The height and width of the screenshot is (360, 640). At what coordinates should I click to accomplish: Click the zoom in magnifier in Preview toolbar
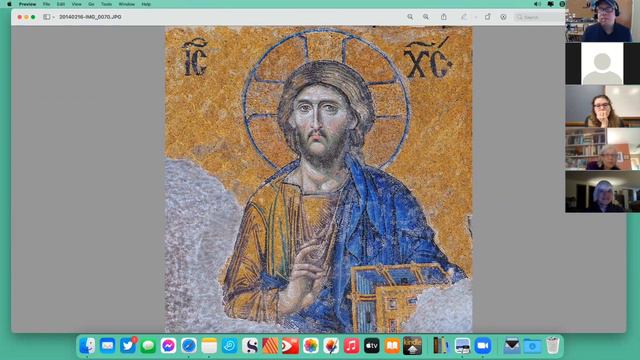tap(426, 17)
